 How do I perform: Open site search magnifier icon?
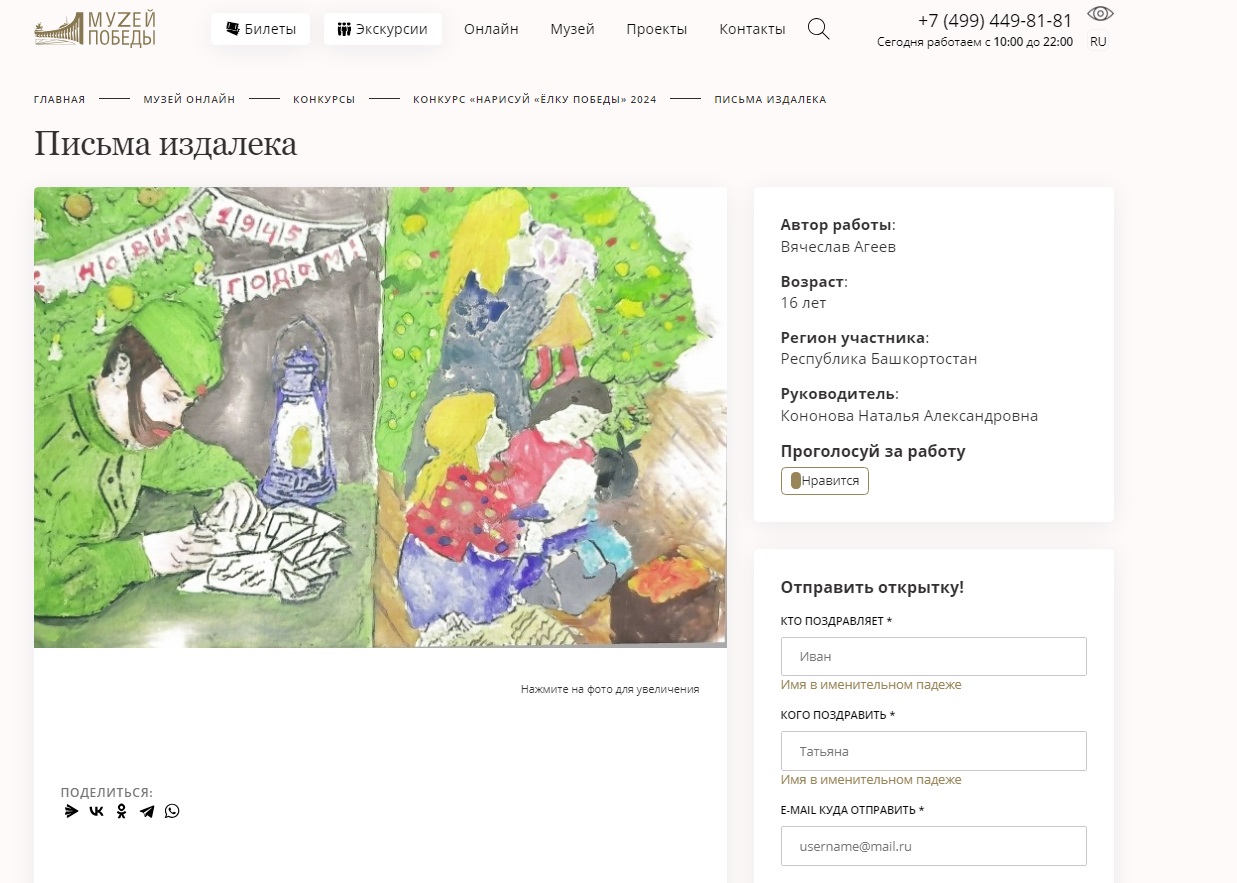818,29
